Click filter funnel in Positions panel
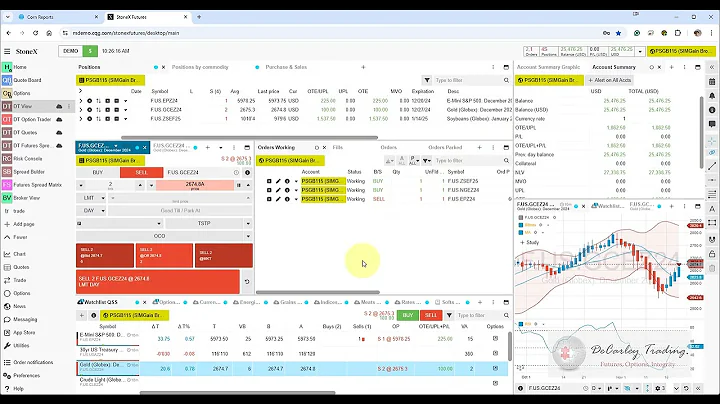Screen dimensions: 720x404 (427, 80)
